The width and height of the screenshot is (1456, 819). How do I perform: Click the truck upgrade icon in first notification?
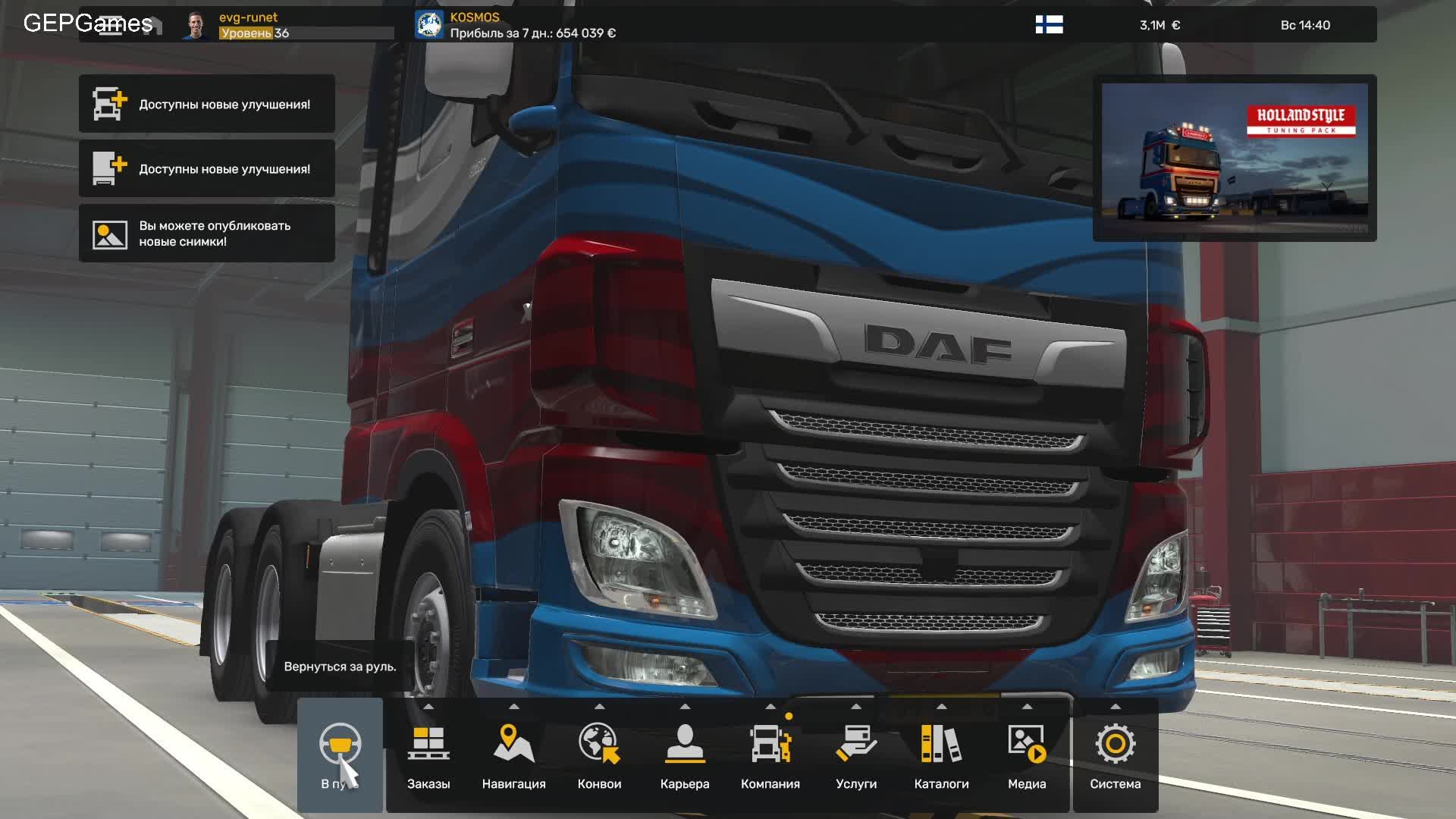coord(109,104)
